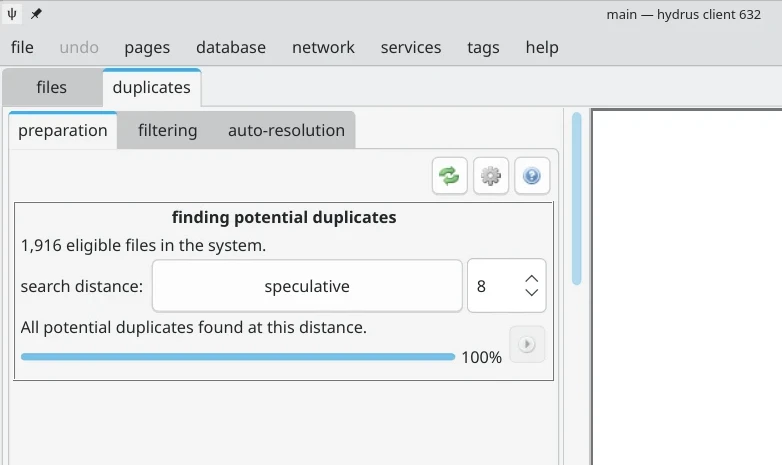Open the services menu

pos(411,47)
